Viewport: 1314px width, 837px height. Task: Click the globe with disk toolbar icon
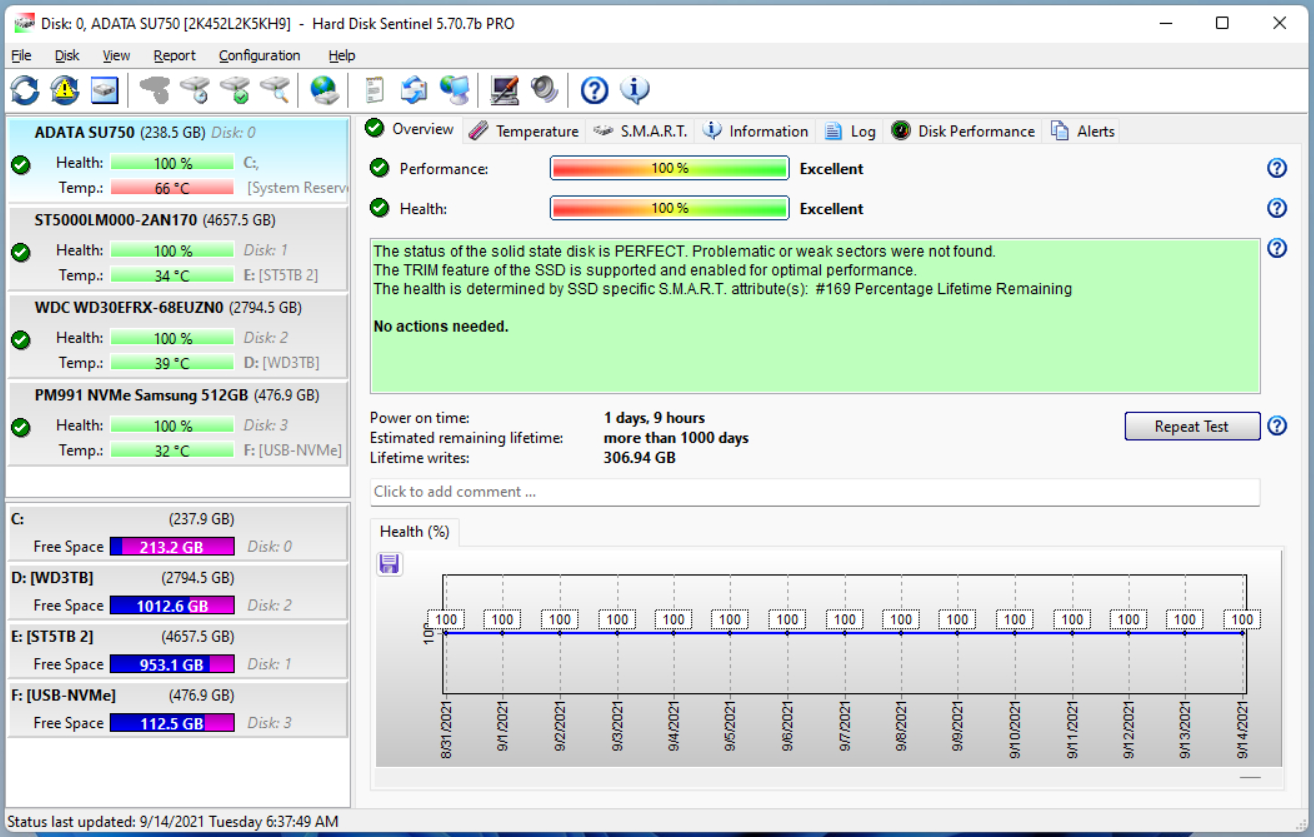[x=324, y=90]
